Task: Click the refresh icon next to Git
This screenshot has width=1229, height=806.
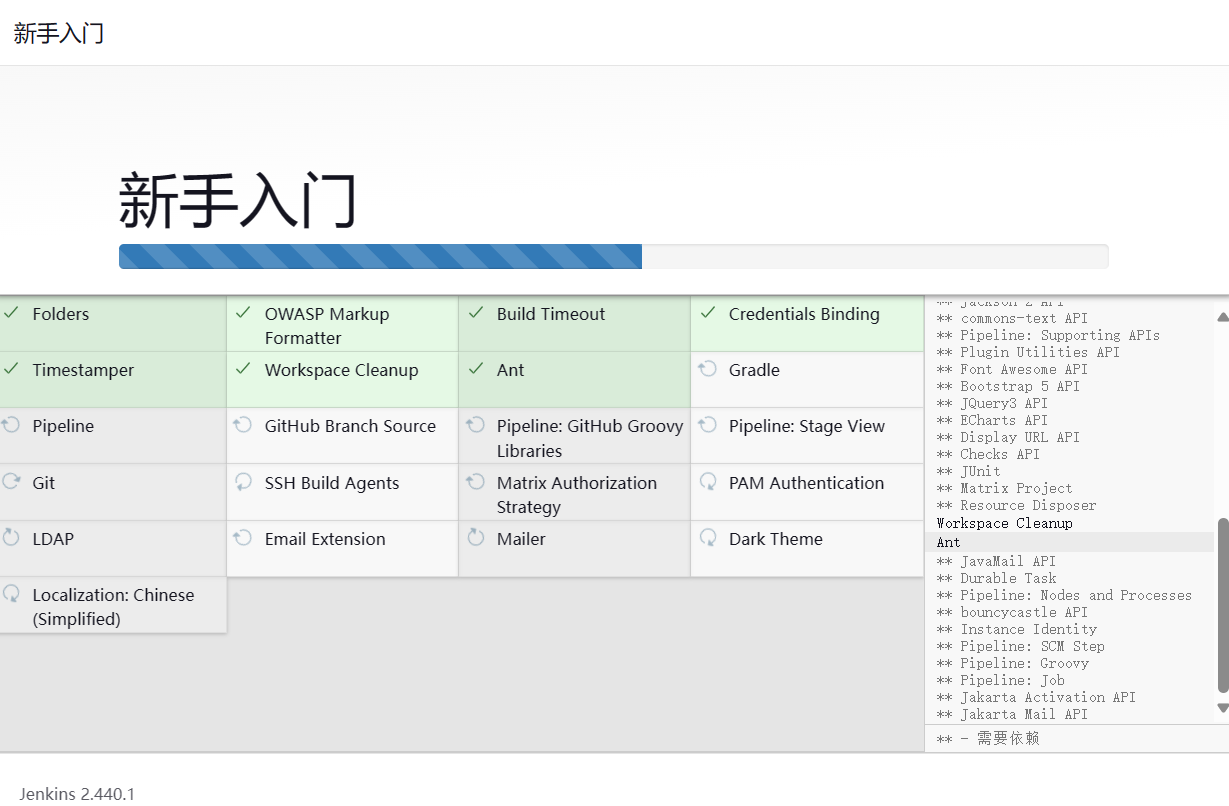Action: [11, 482]
